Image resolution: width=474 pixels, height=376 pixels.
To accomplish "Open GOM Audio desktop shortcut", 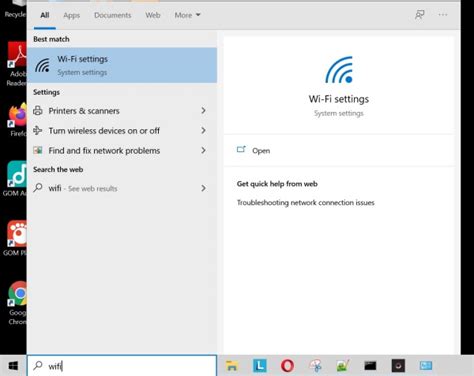I will pyautogui.click(x=14, y=179).
